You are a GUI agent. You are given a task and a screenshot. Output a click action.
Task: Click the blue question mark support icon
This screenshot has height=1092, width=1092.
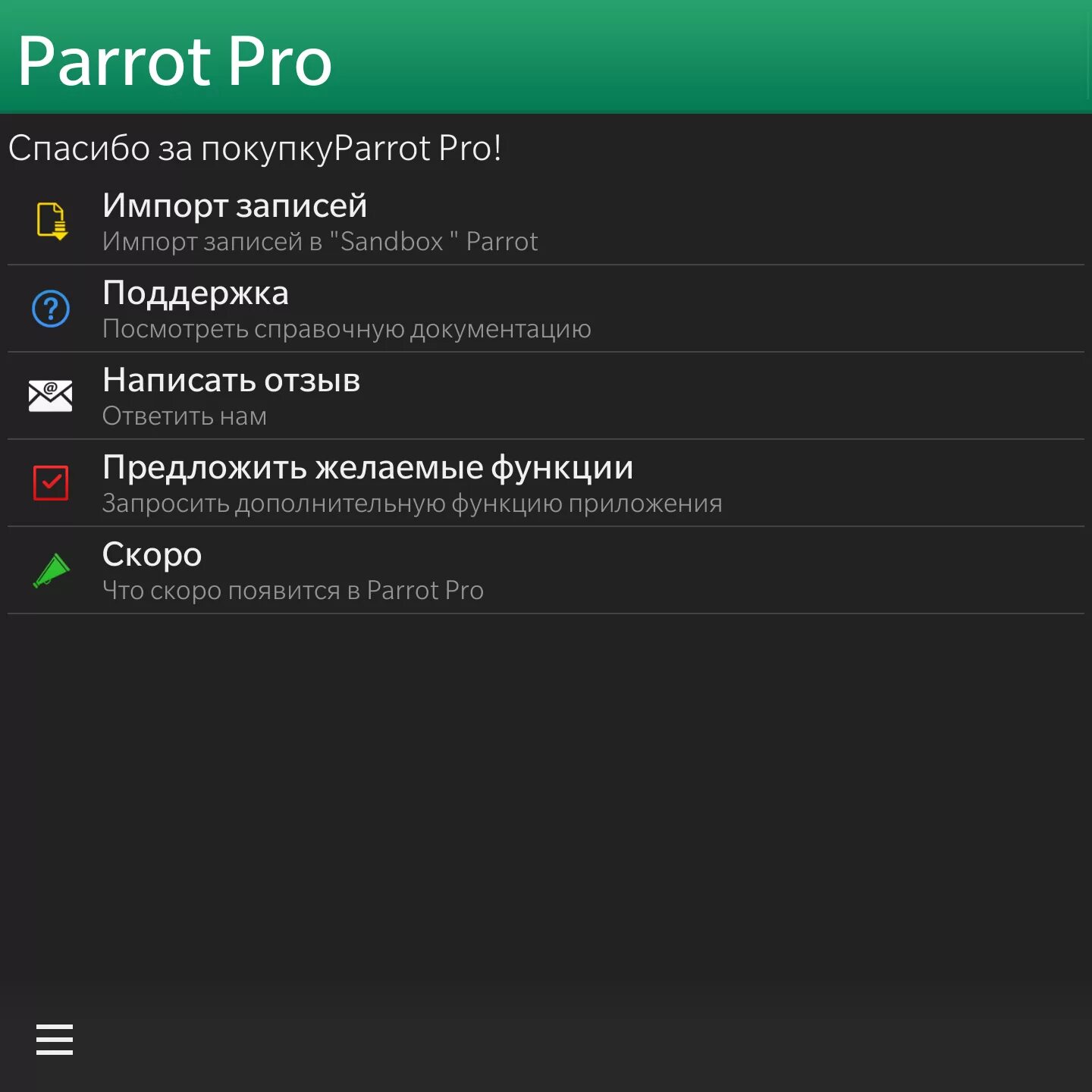point(49,309)
